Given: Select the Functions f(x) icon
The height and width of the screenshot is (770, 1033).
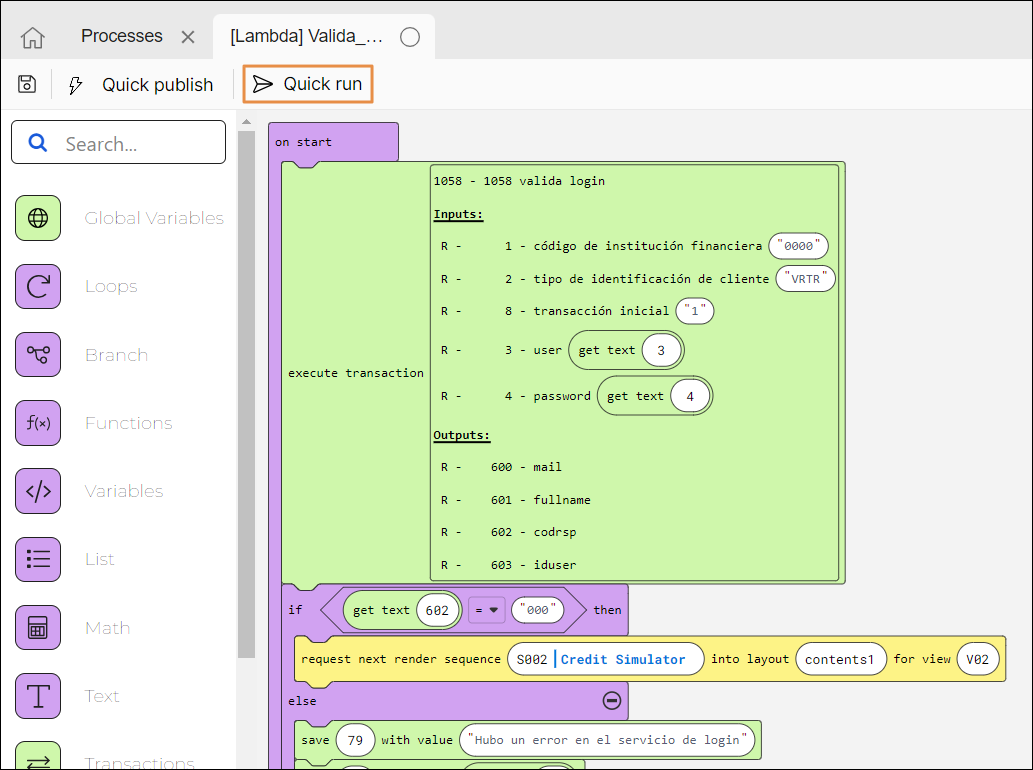Looking at the screenshot, I should [x=38, y=423].
